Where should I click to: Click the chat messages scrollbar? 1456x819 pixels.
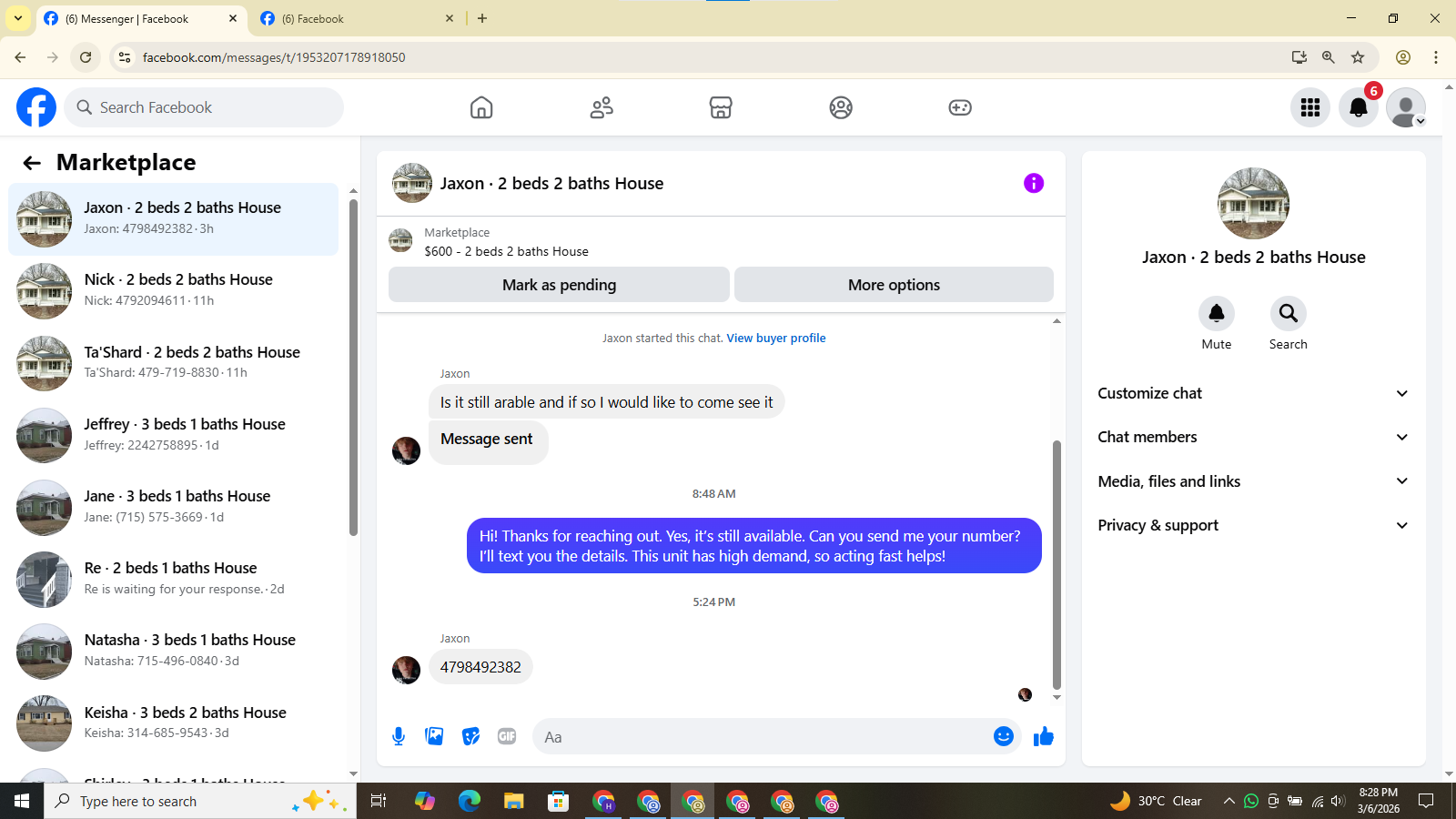(1057, 564)
